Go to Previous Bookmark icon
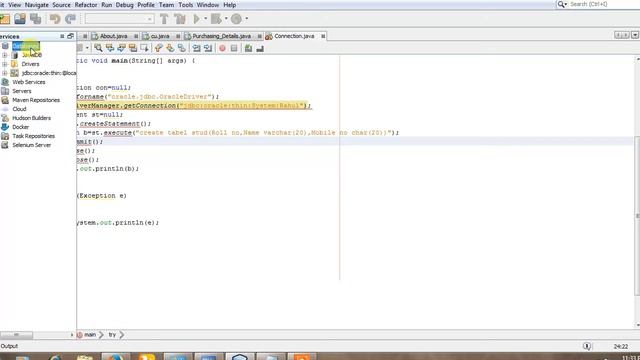Screen dimensions: 640x360 coord(158,48)
